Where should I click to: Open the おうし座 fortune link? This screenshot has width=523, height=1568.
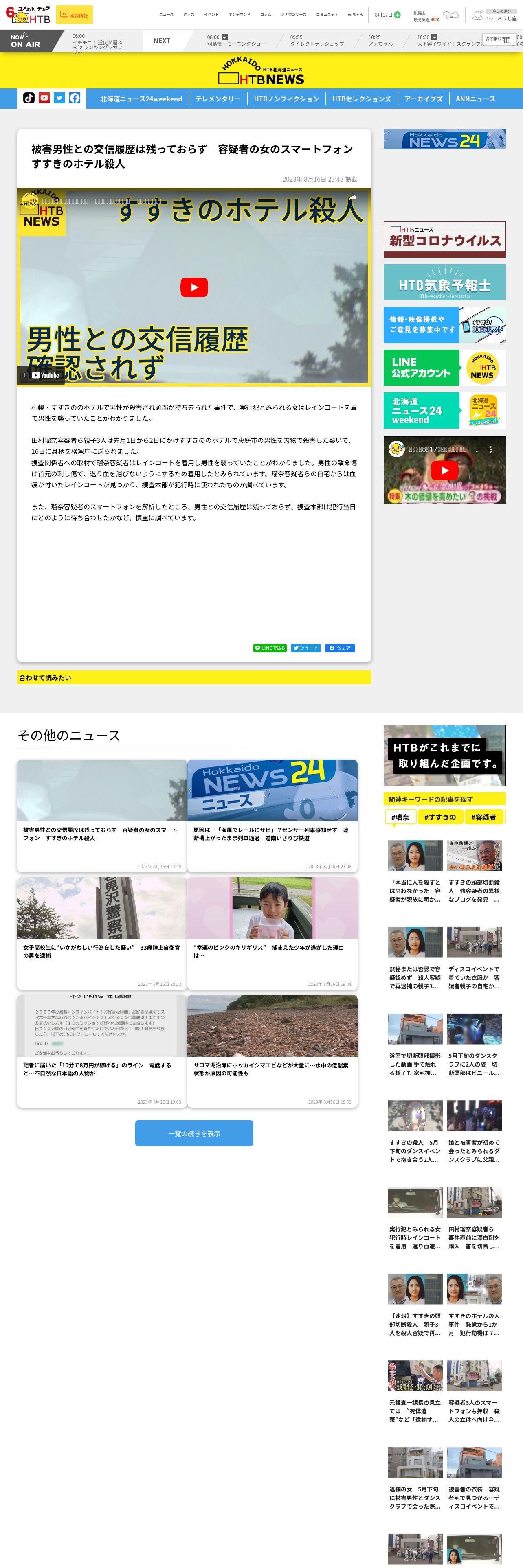click(x=507, y=19)
